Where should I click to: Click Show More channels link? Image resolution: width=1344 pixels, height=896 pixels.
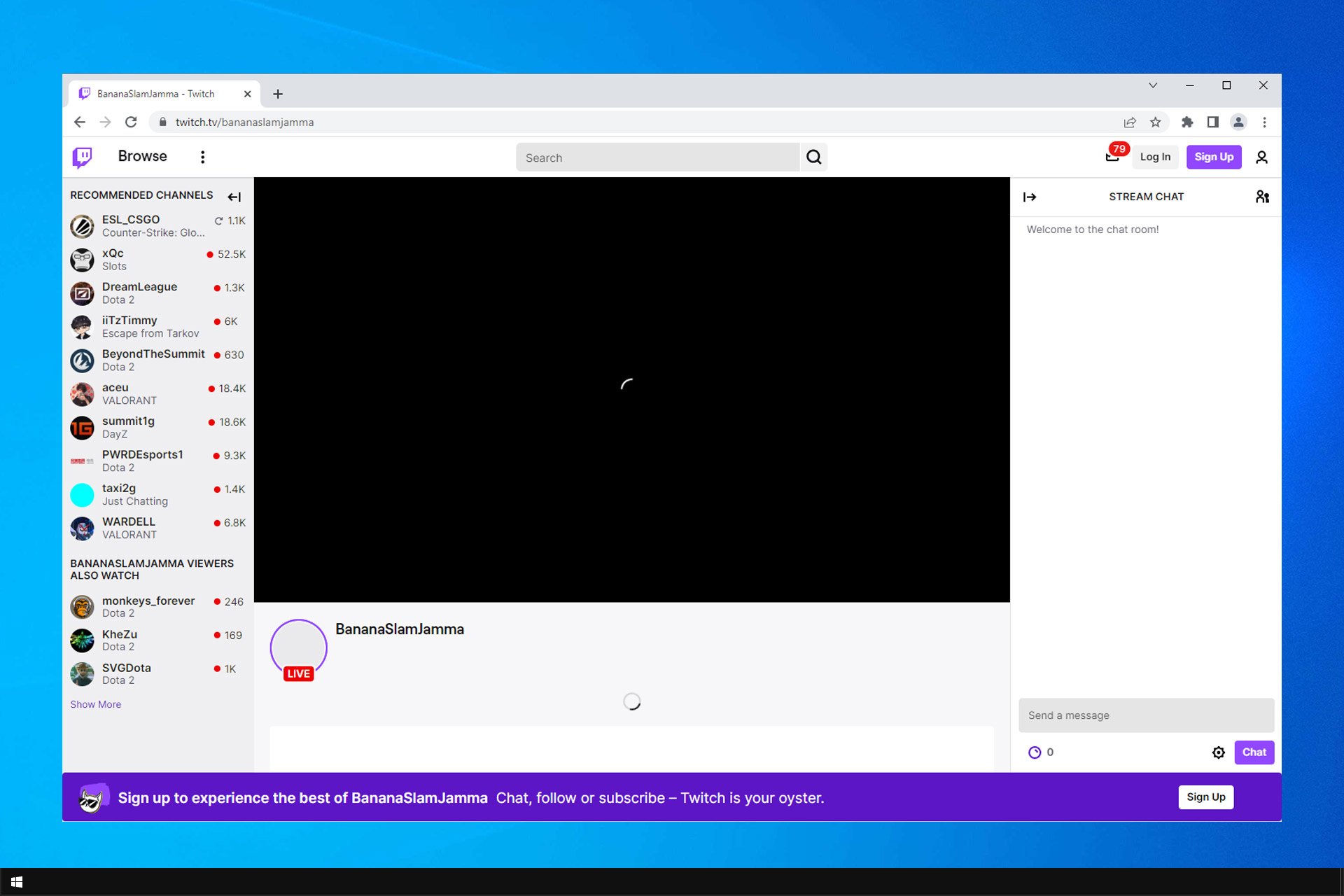(95, 704)
